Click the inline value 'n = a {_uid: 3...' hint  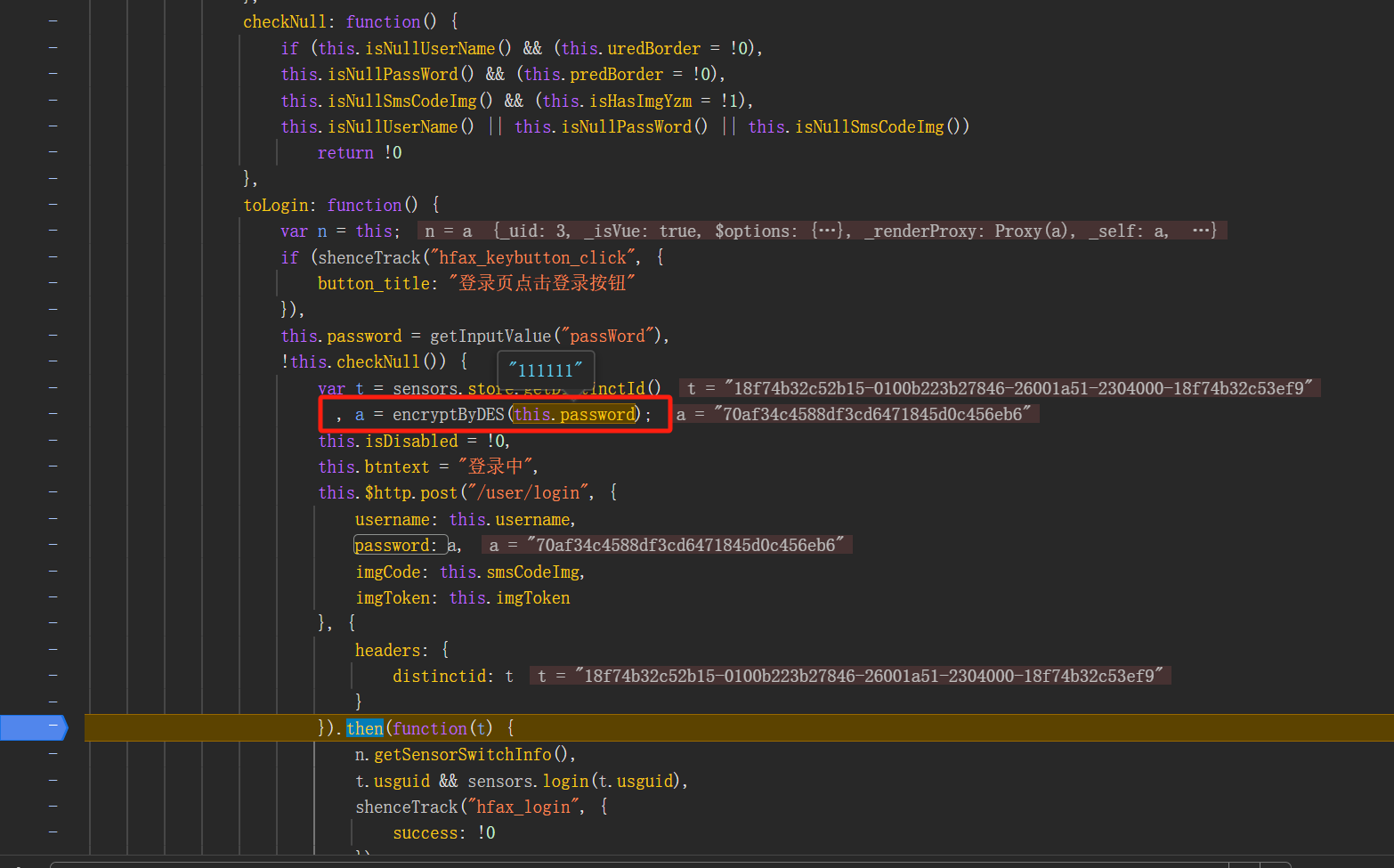coord(822,231)
